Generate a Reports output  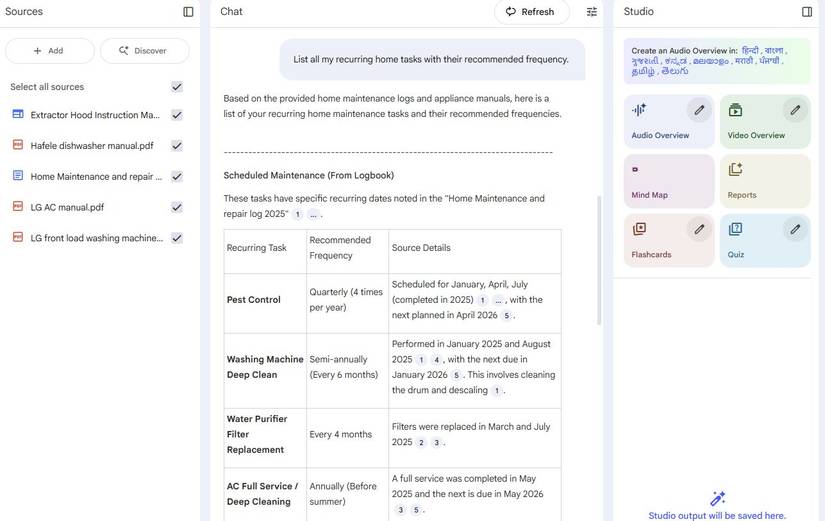click(x=764, y=181)
